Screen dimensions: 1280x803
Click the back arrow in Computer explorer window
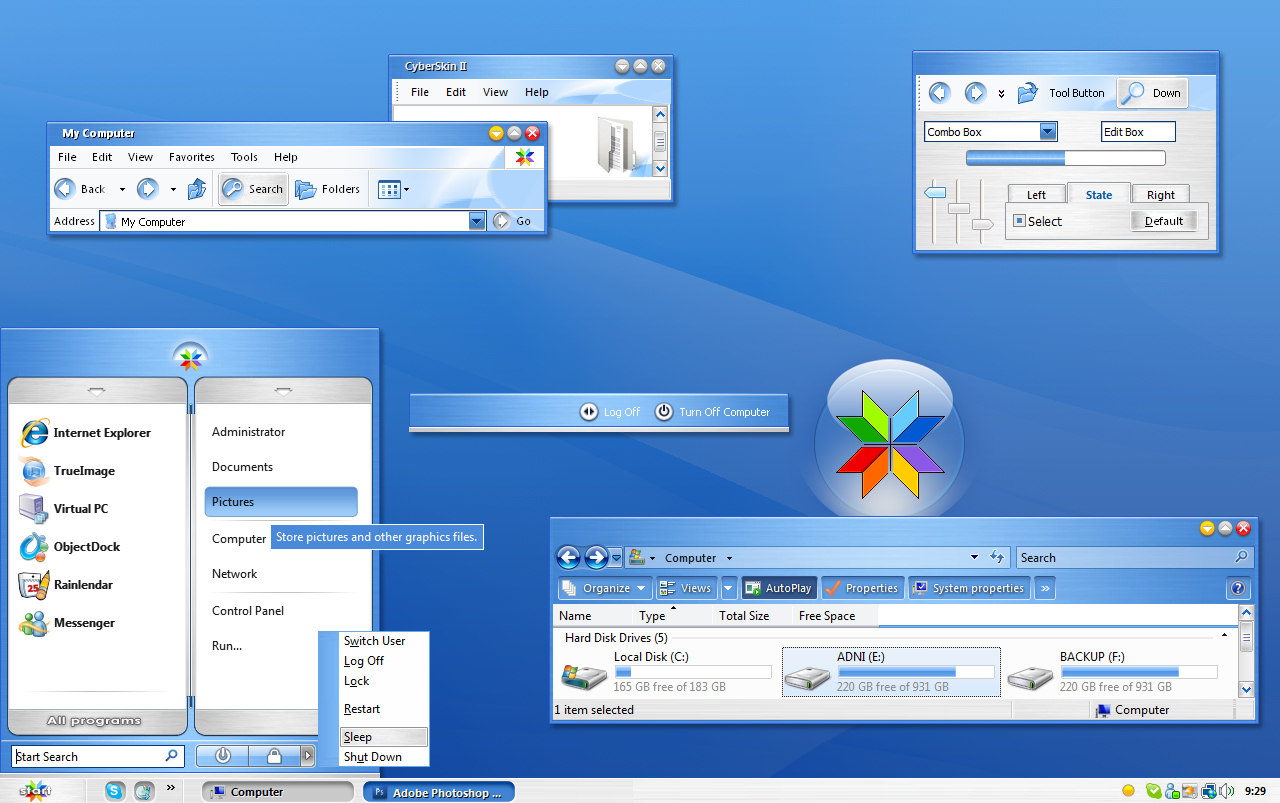pos(568,557)
